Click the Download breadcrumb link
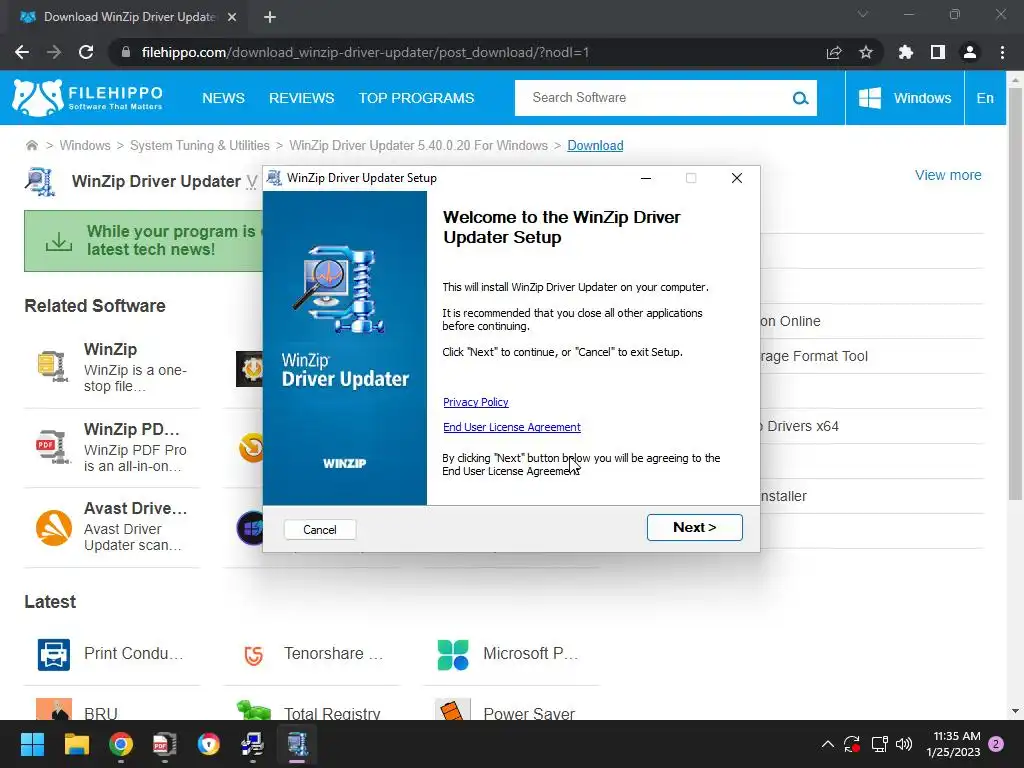Screen dimensions: 1024x768 click(x=595, y=145)
